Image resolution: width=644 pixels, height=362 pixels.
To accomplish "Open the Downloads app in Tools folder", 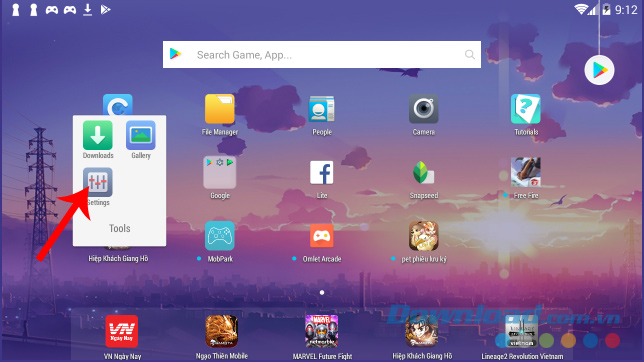I will (x=98, y=136).
